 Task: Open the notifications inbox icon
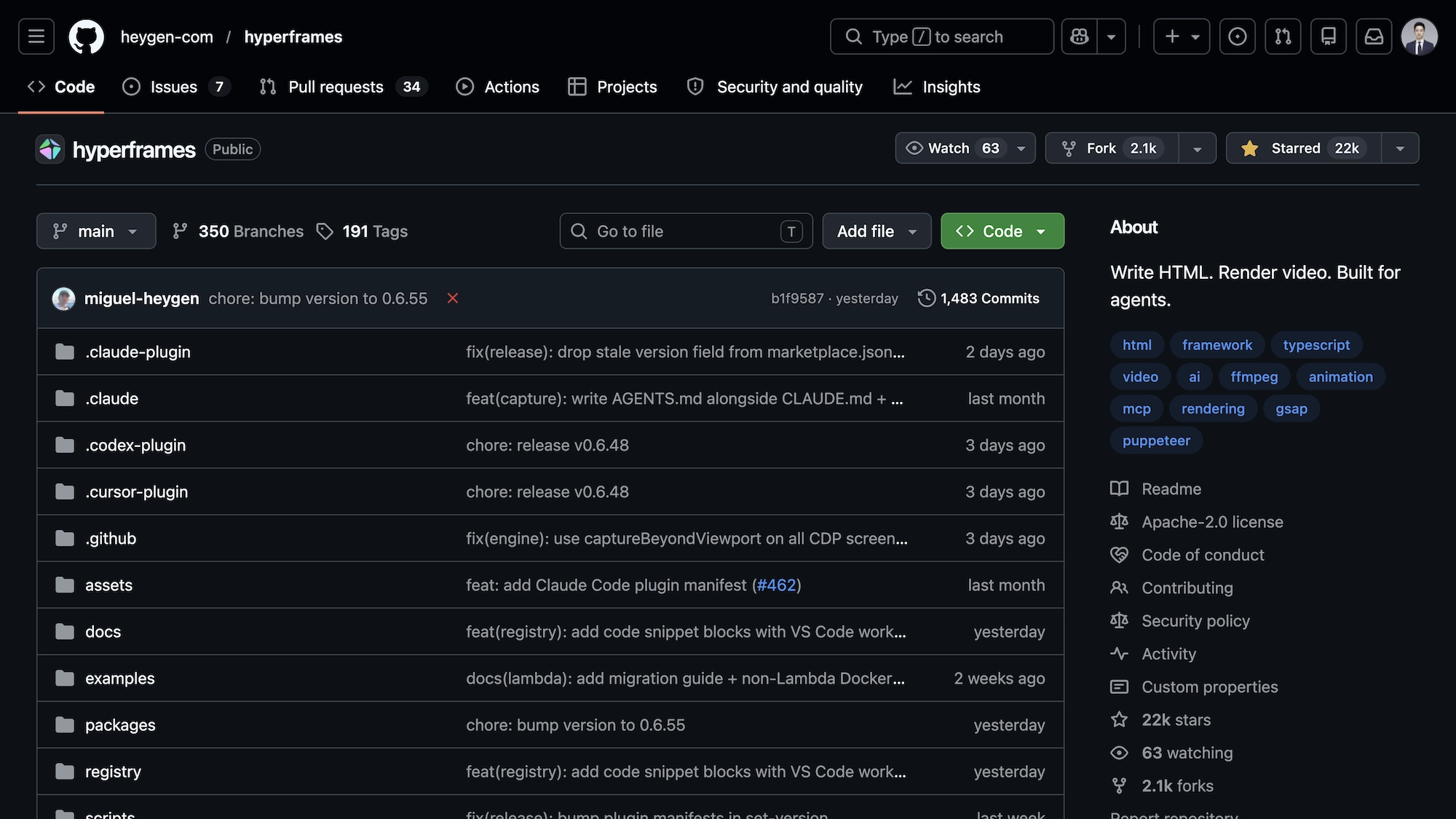1374,36
